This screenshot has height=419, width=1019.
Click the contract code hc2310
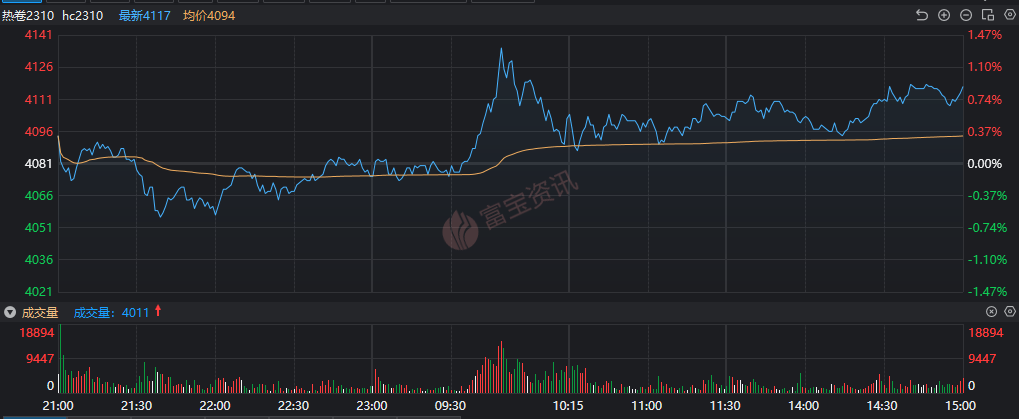point(83,16)
